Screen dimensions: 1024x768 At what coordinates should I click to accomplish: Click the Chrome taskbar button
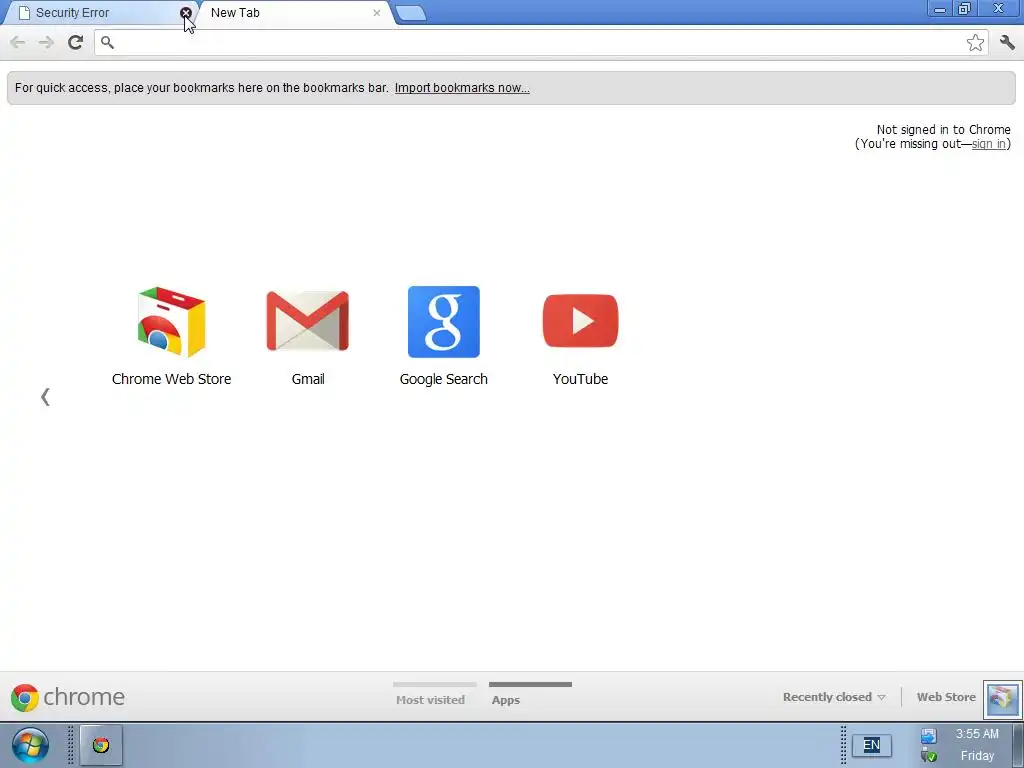[x=101, y=745]
